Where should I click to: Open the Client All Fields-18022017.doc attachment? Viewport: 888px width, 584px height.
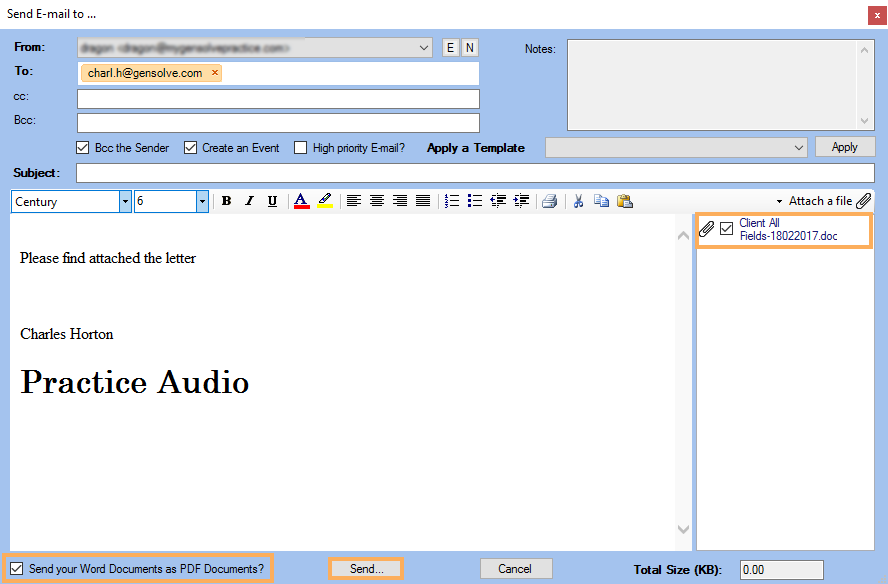point(788,229)
